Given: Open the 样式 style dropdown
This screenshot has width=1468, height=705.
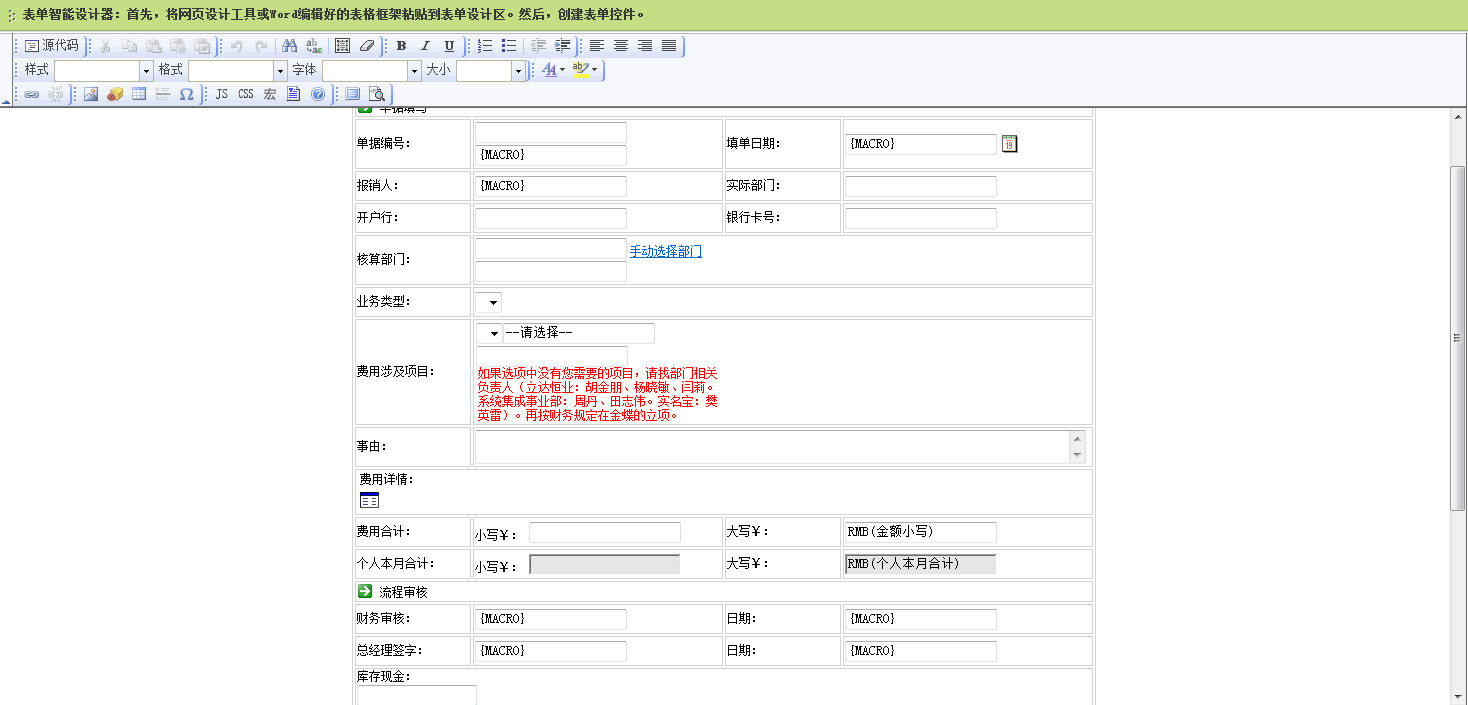Looking at the screenshot, I should click(146, 71).
